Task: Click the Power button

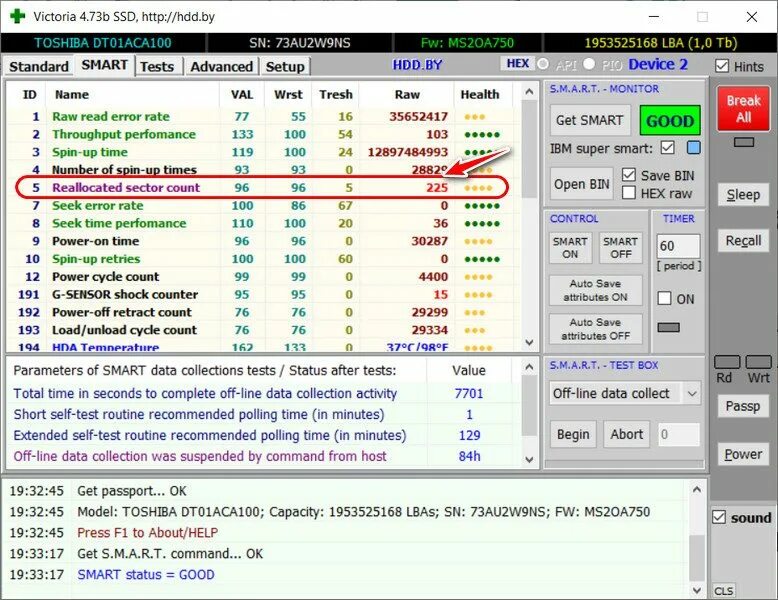Action: point(743,454)
